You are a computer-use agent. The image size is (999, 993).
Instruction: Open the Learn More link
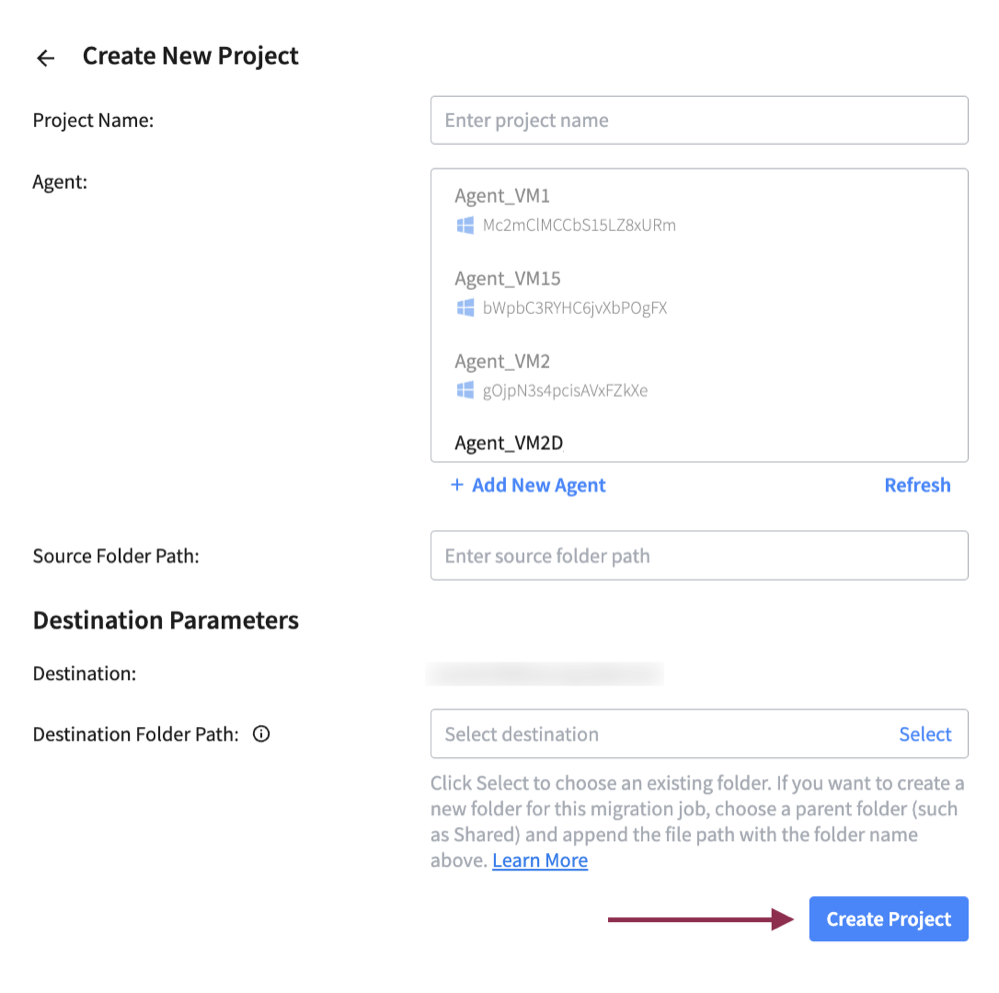click(540, 861)
